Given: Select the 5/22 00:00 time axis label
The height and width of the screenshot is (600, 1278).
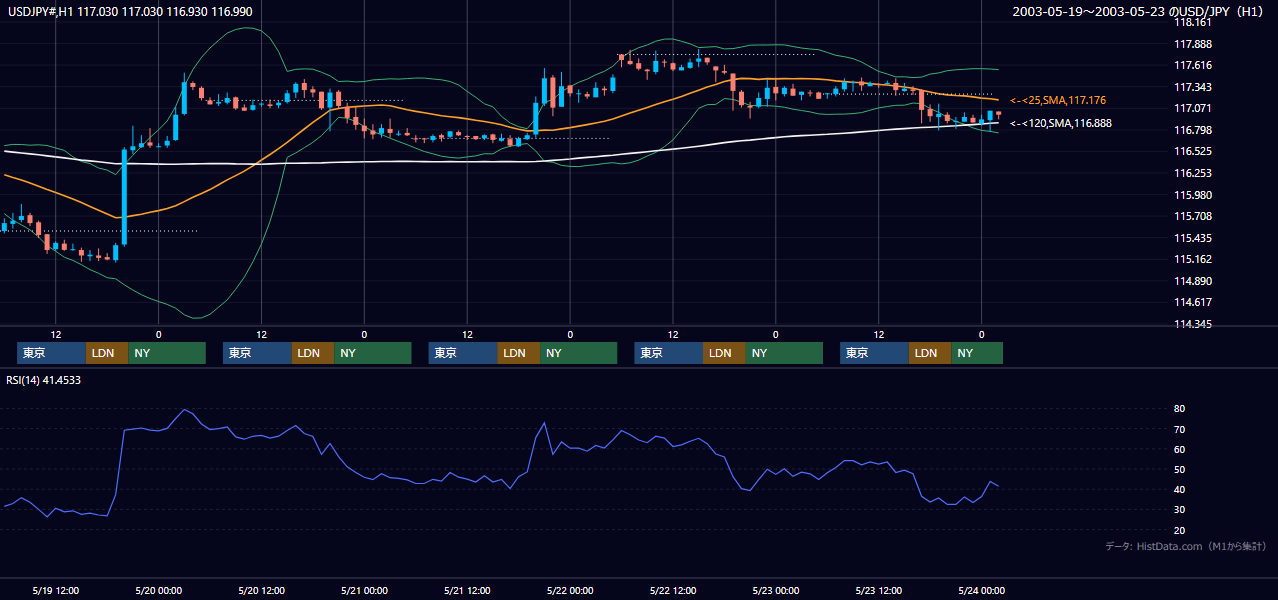Looking at the screenshot, I should pyautogui.click(x=570, y=590).
